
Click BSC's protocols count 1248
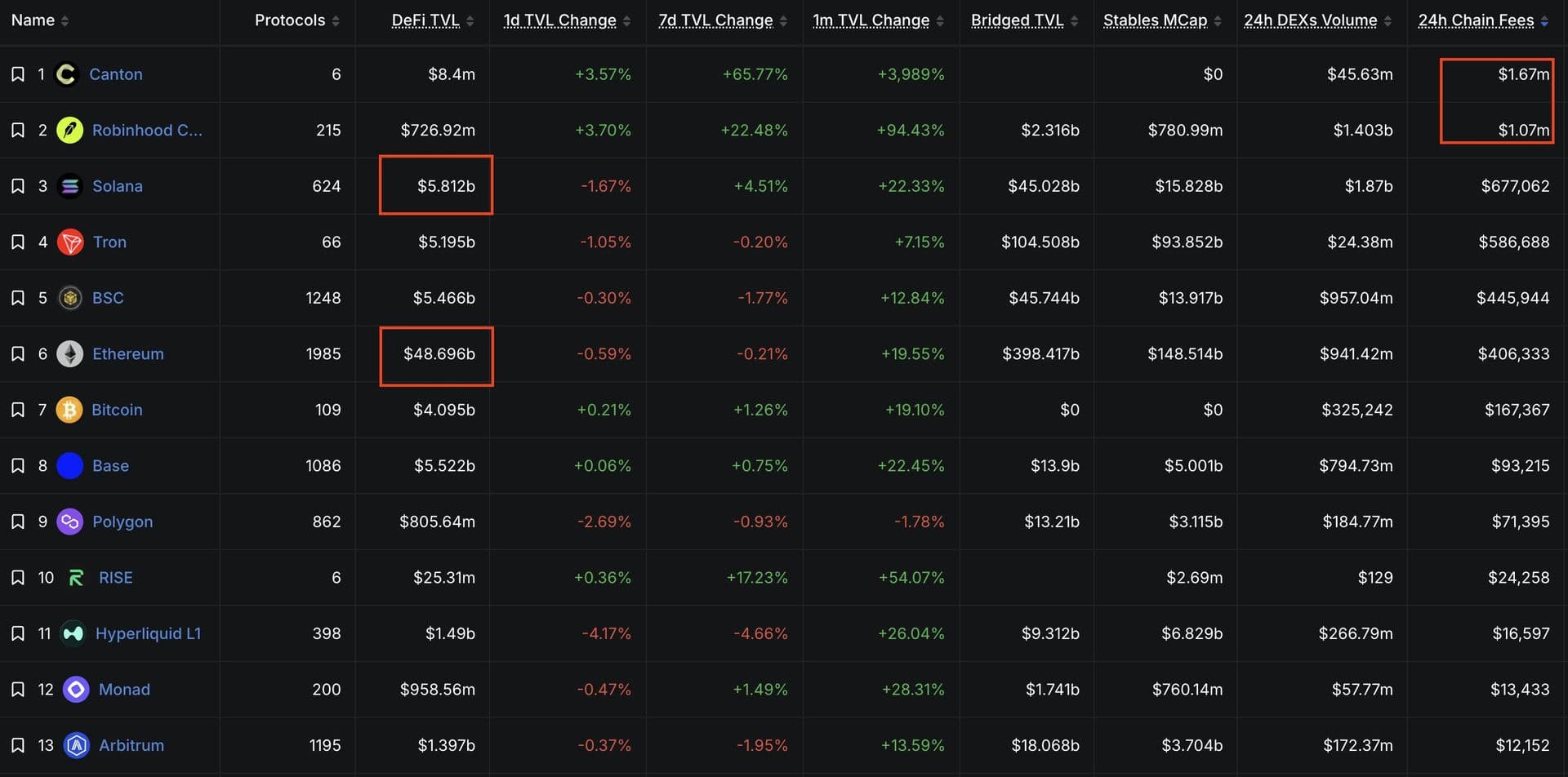(323, 298)
